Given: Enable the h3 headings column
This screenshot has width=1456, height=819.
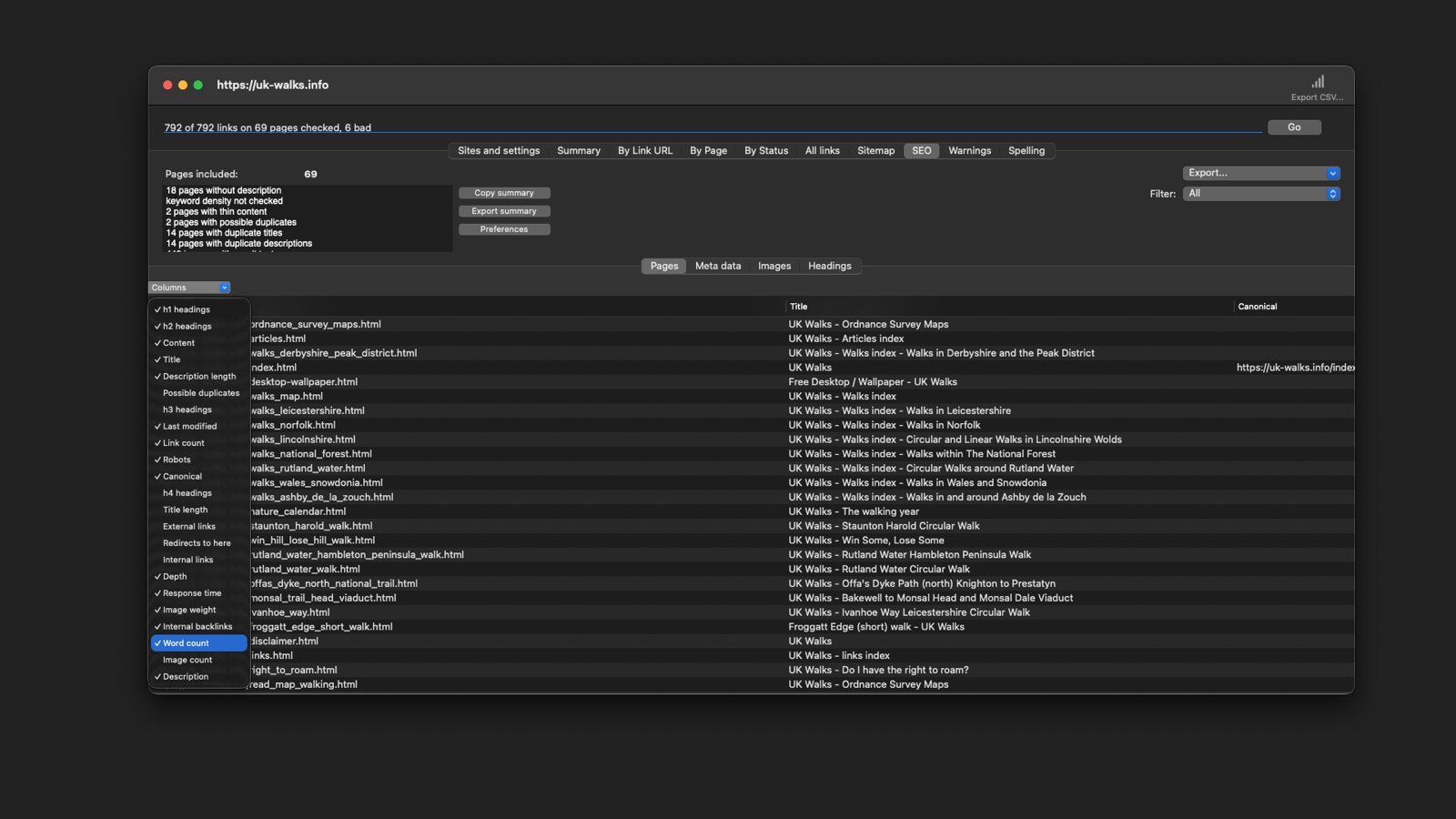Looking at the screenshot, I should point(199,409).
